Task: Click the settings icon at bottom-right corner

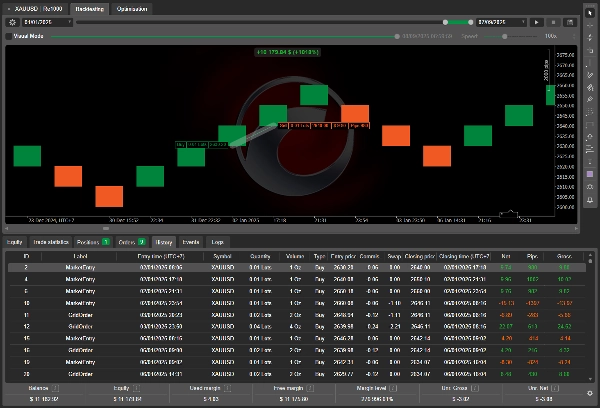Action: click(x=592, y=393)
